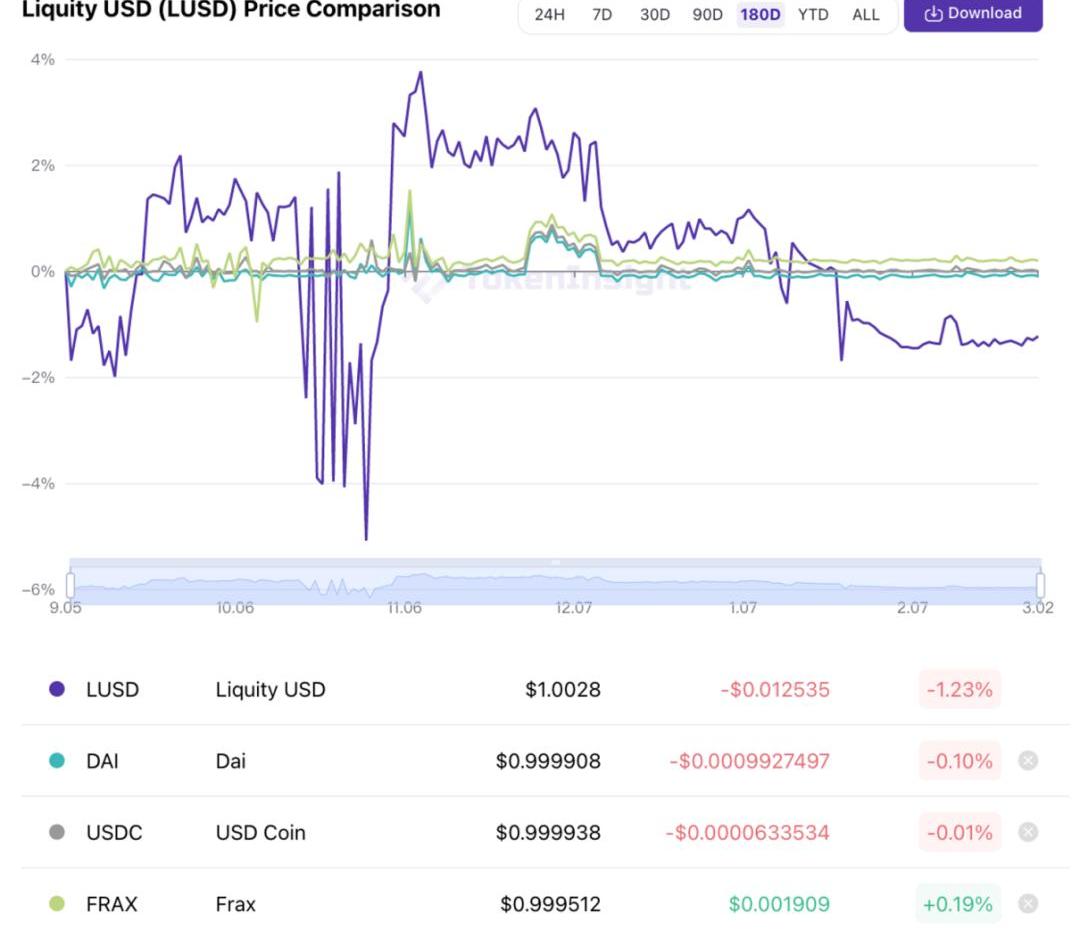Click the 12.07 date axis label
The width and height of the screenshot is (1080, 933).
point(573,607)
